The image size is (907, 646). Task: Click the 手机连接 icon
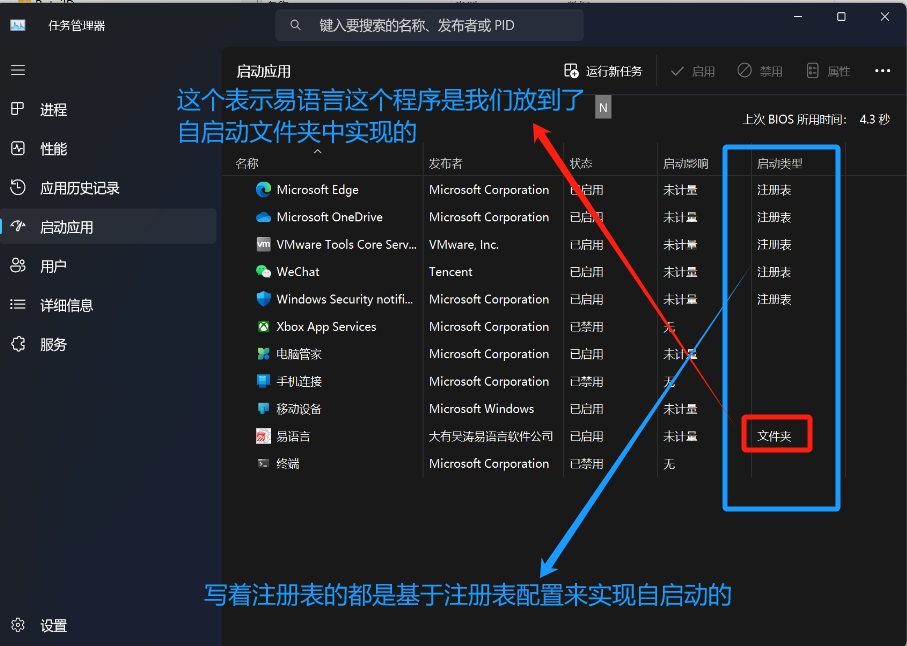[263, 381]
